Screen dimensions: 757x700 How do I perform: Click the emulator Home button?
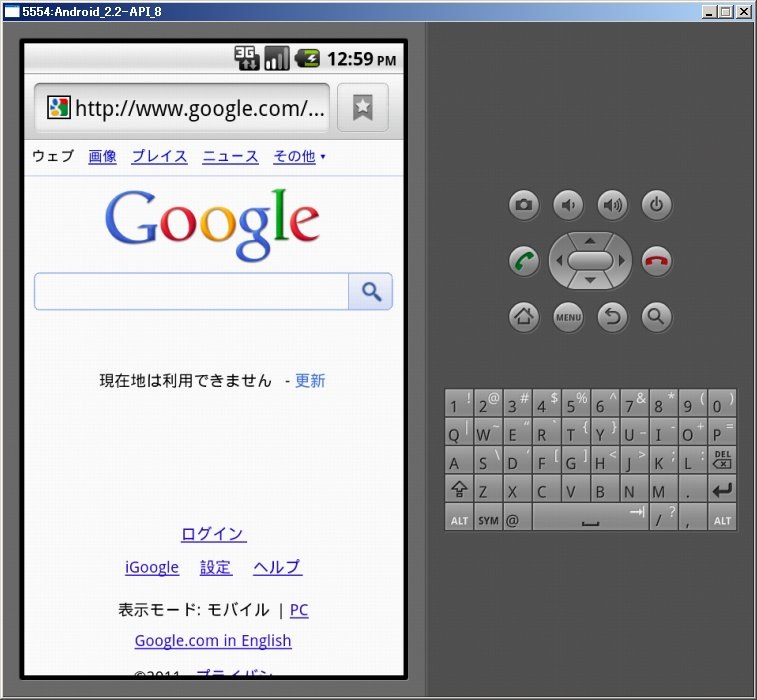point(524,317)
